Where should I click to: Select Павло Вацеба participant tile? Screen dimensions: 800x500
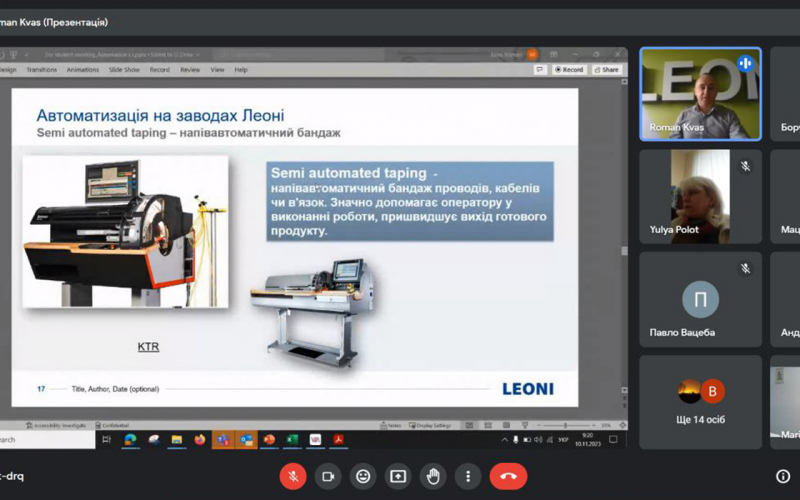coord(701,299)
